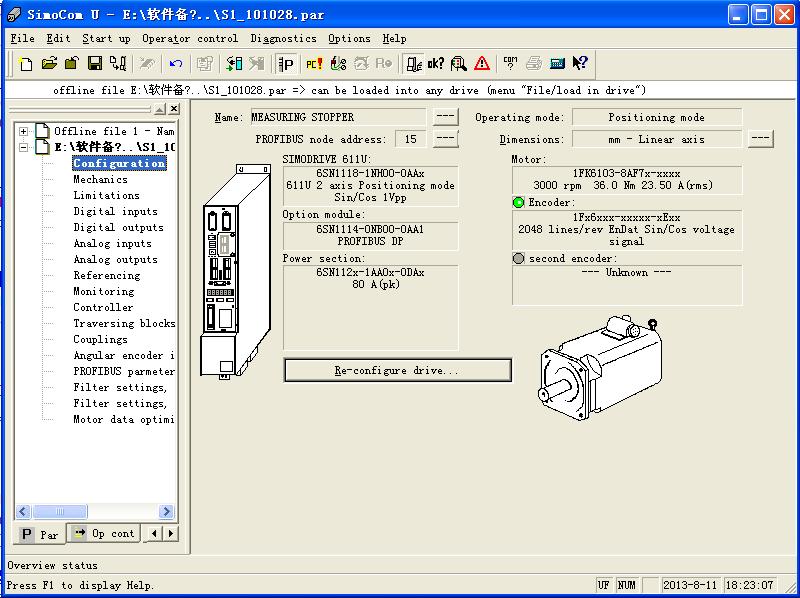Click the 'PC!' toolbar icon

tap(314, 64)
